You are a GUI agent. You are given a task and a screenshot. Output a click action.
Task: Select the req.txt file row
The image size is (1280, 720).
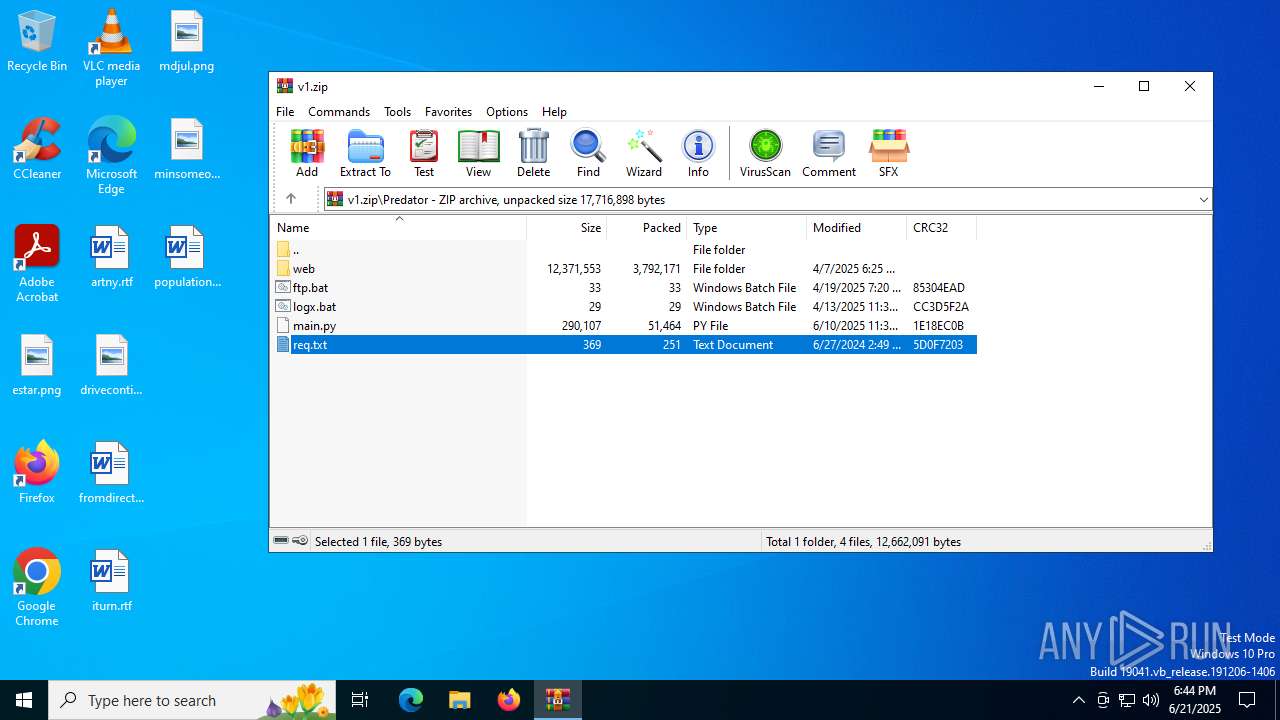pyautogui.click(x=624, y=345)
